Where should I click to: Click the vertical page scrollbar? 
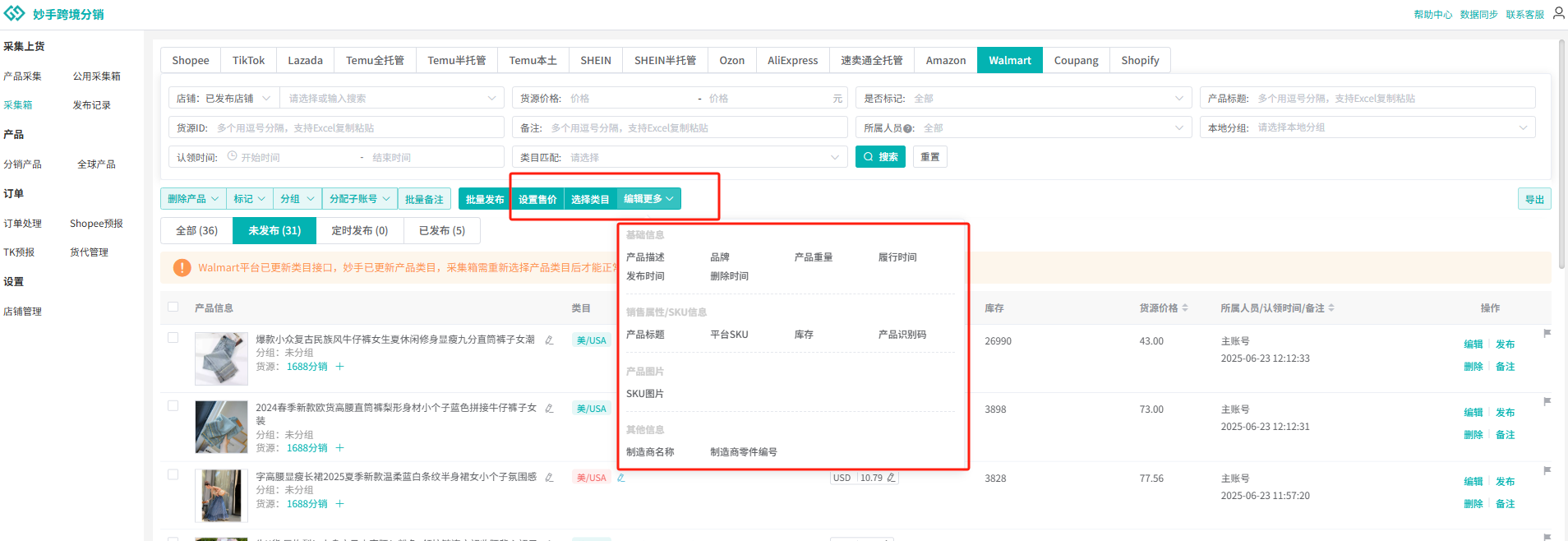1561,156
